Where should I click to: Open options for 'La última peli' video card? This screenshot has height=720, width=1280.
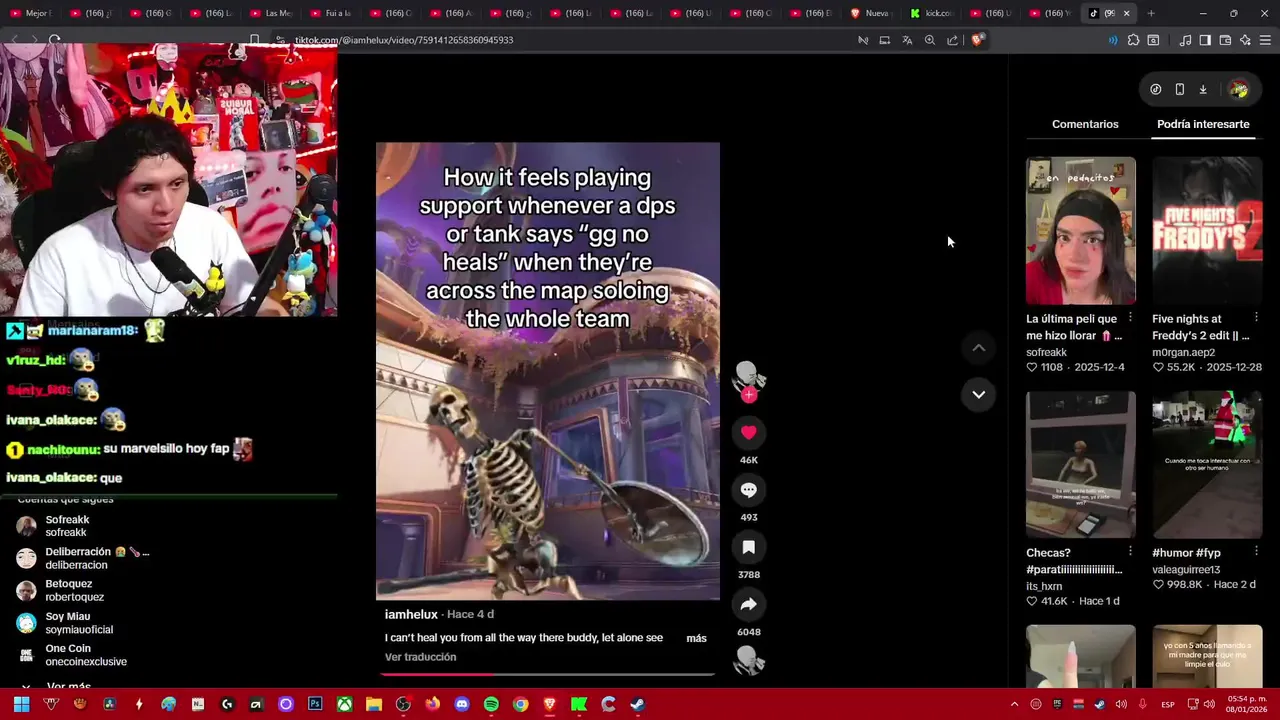click(x=1130, y=318)
